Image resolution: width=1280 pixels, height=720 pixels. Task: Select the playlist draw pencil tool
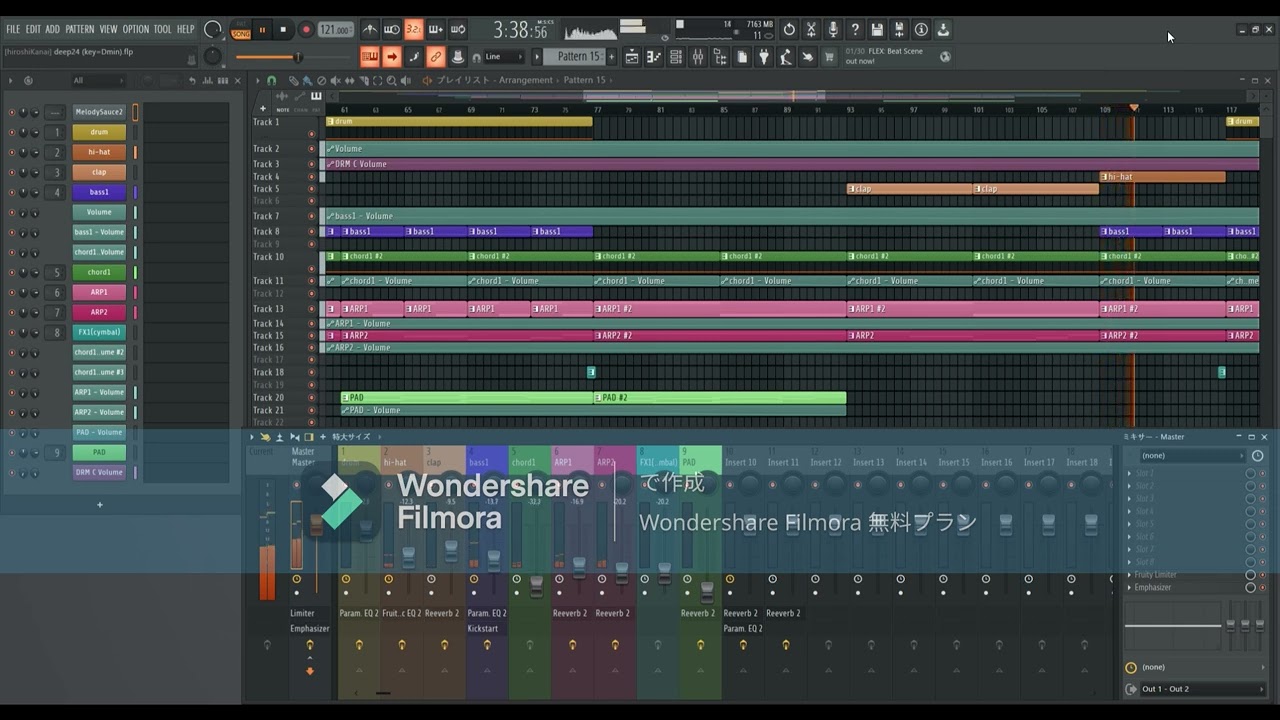click(294, 80)
